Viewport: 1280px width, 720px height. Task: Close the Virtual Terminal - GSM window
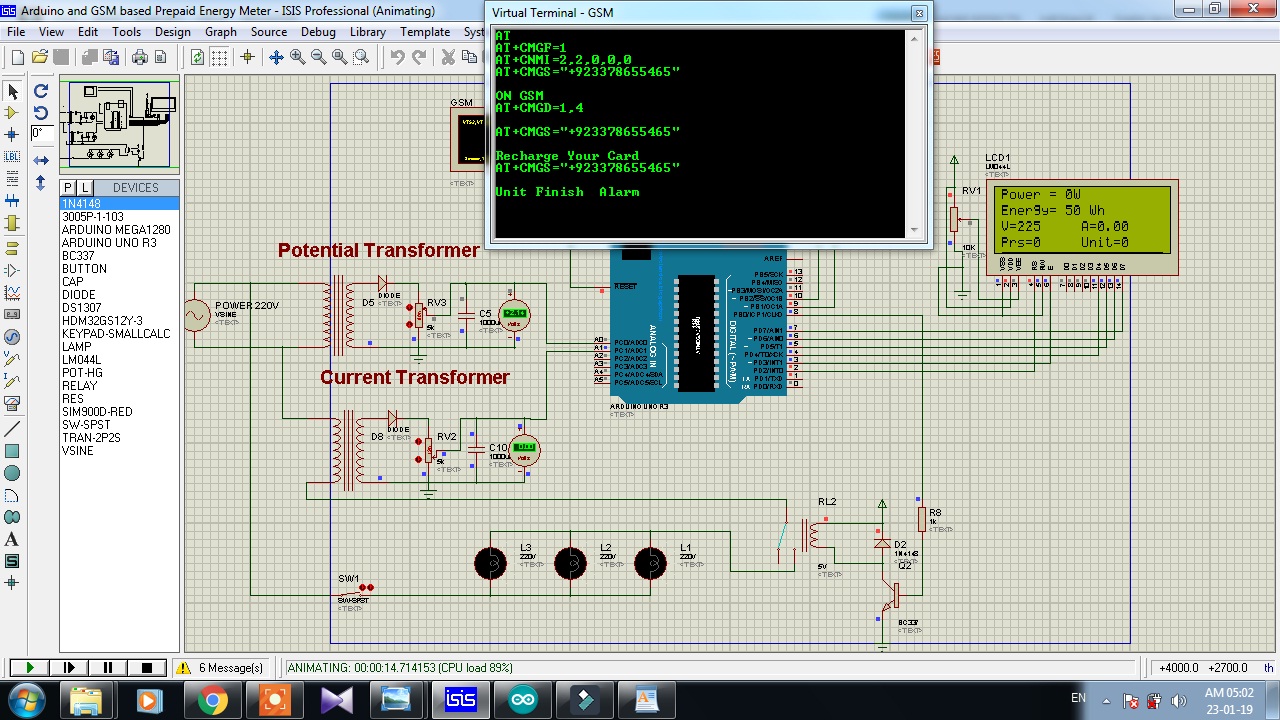[919, 13]
